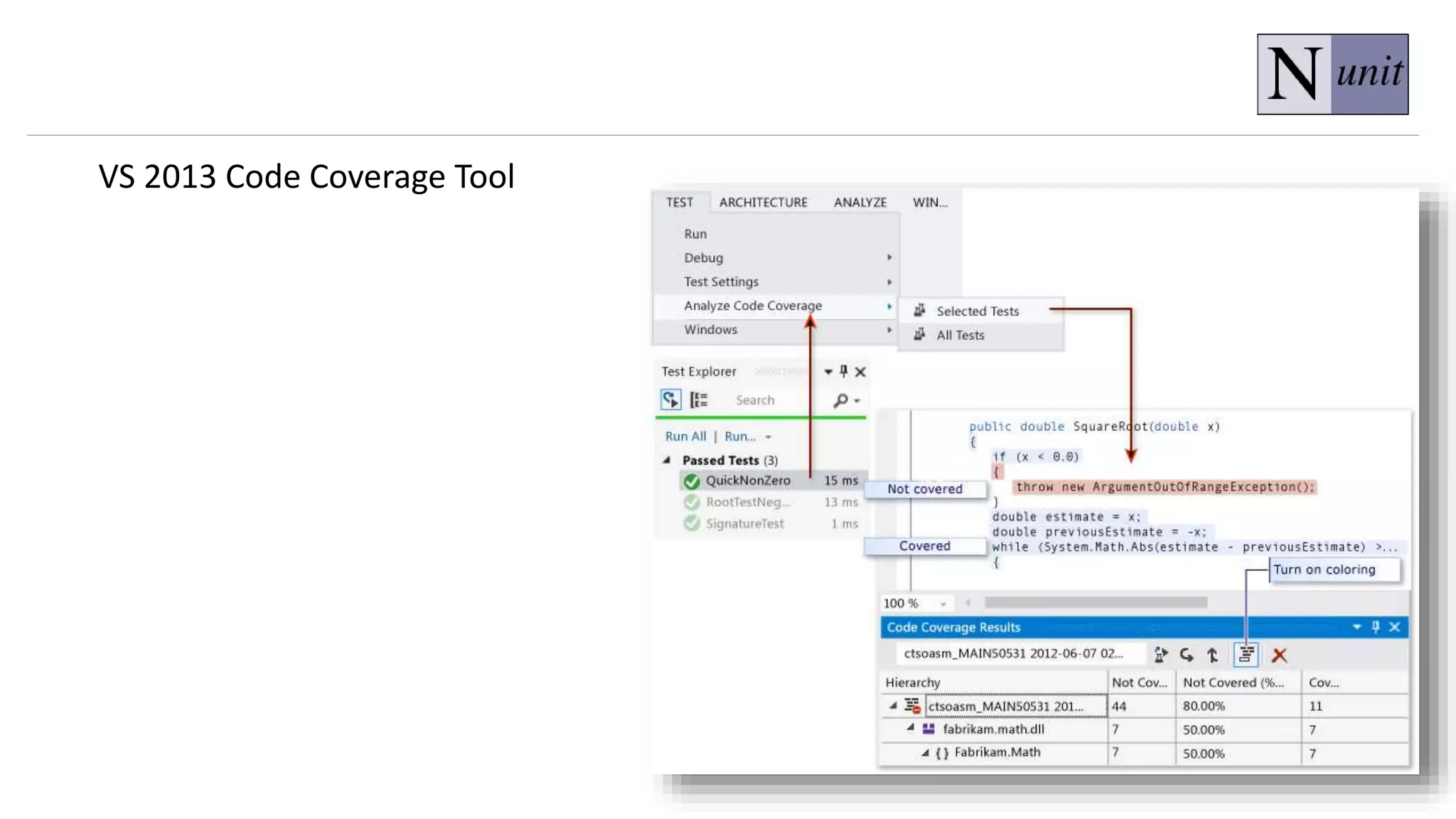The height and width of the screenshot is (819, 1456).
Task: Click the merge results up-arrow icon
Action: tap(1212, 655)
